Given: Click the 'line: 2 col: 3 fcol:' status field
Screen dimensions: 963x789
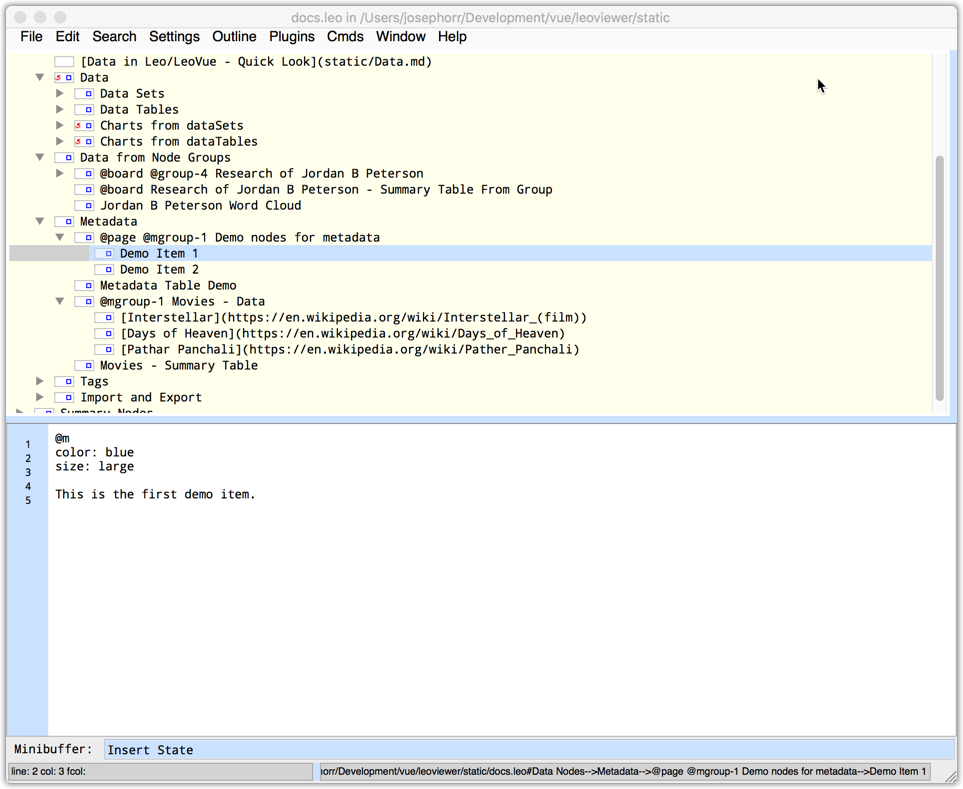Looking at the screenshot, I should click(160, 772).
